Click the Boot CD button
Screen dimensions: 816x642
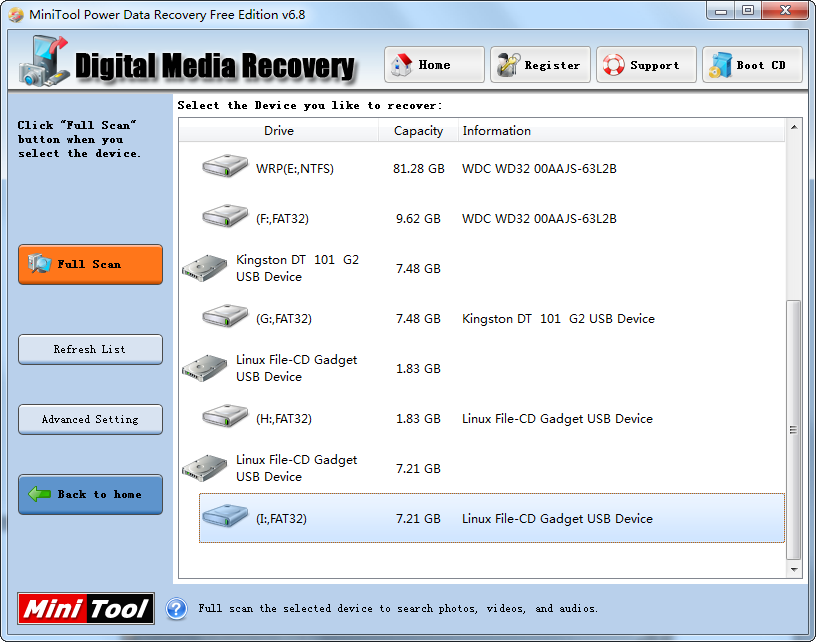752,65
